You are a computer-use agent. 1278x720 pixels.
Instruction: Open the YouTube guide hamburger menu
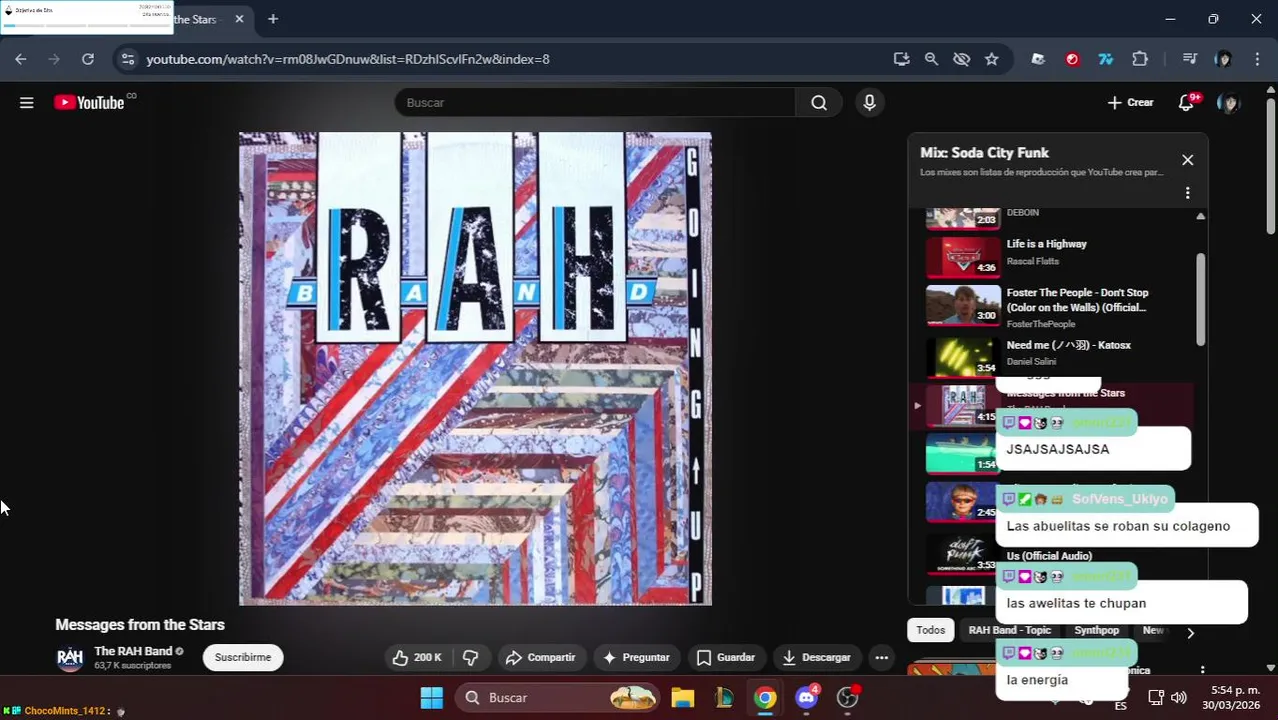(x=27, y=102)
